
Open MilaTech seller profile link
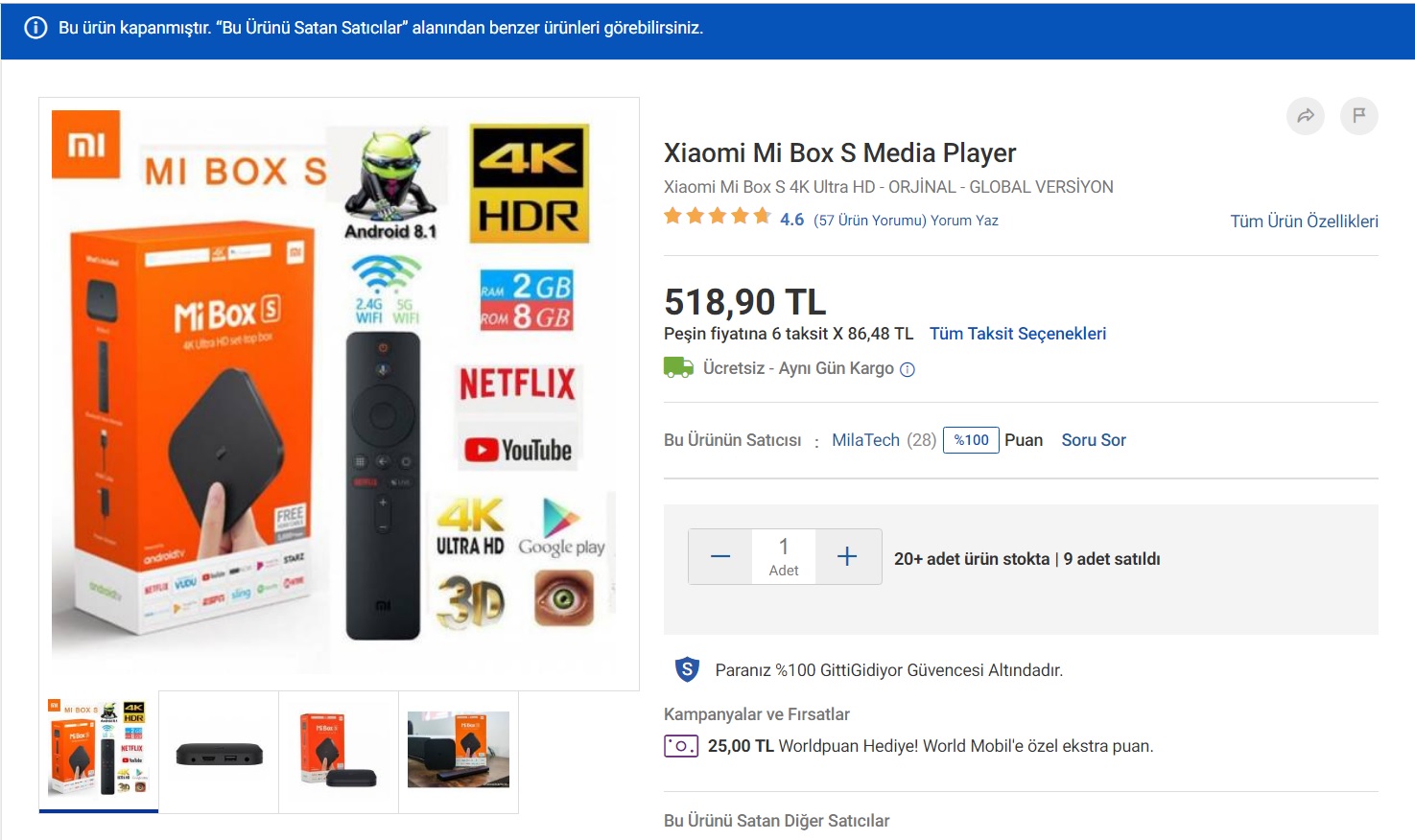(x=865, y=440)
